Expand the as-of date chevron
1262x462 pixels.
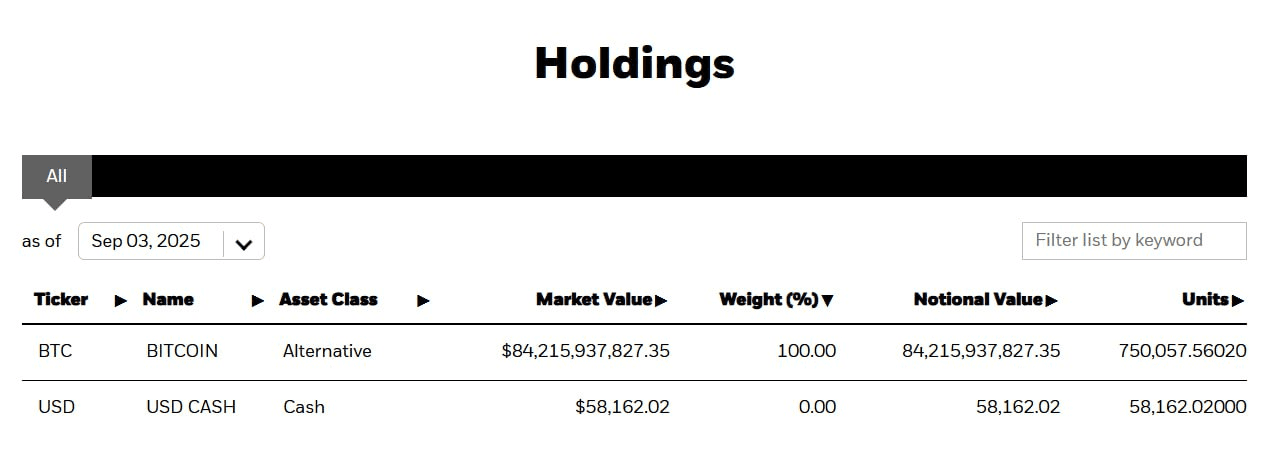pyautogui.click(x=244, y=242)
